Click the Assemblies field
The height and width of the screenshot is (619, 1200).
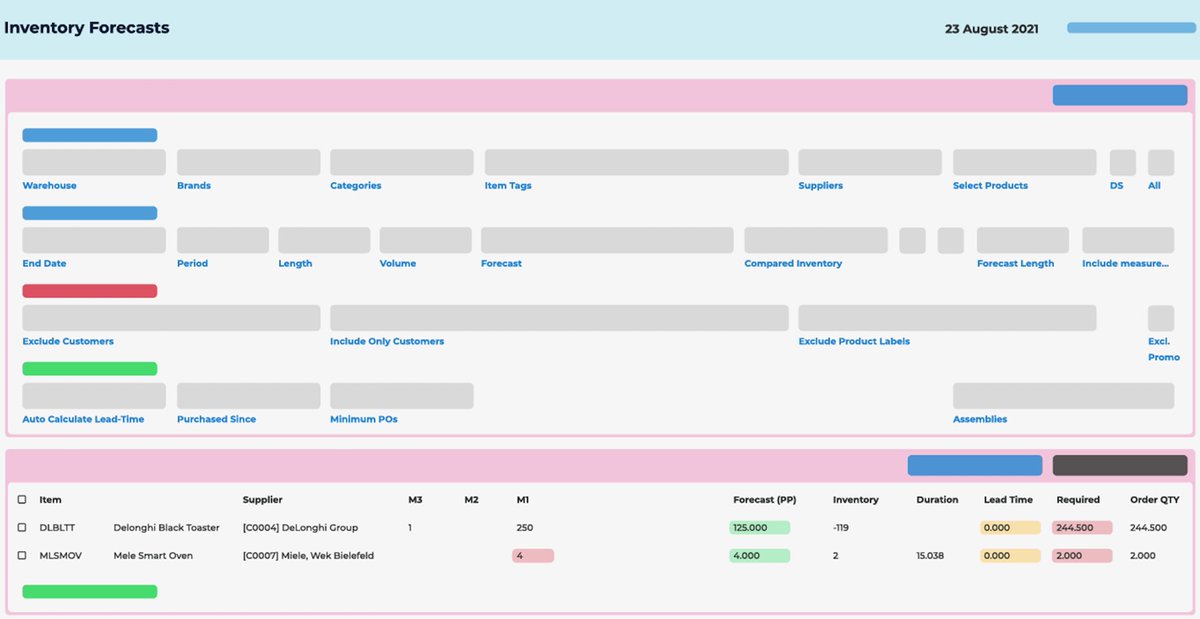[1063, 396]
